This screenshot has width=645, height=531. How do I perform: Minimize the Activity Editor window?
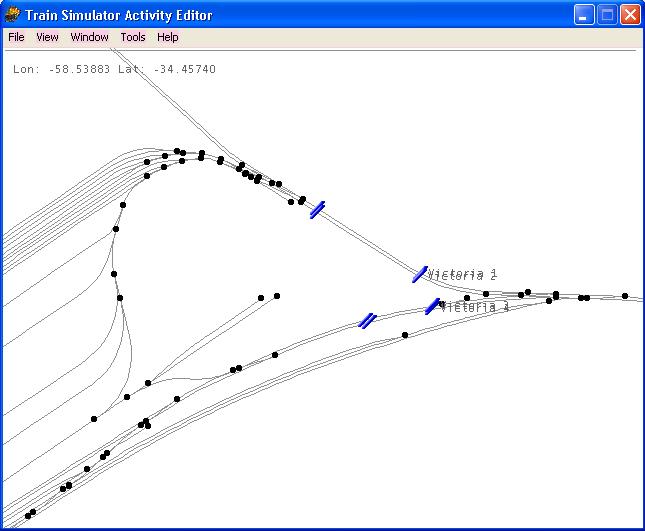click(584, 15)
